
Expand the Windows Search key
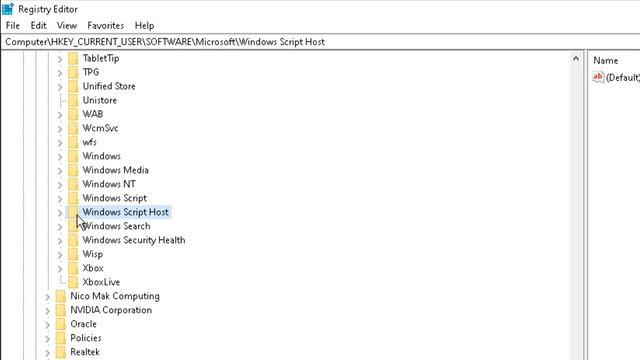point(60,227)
